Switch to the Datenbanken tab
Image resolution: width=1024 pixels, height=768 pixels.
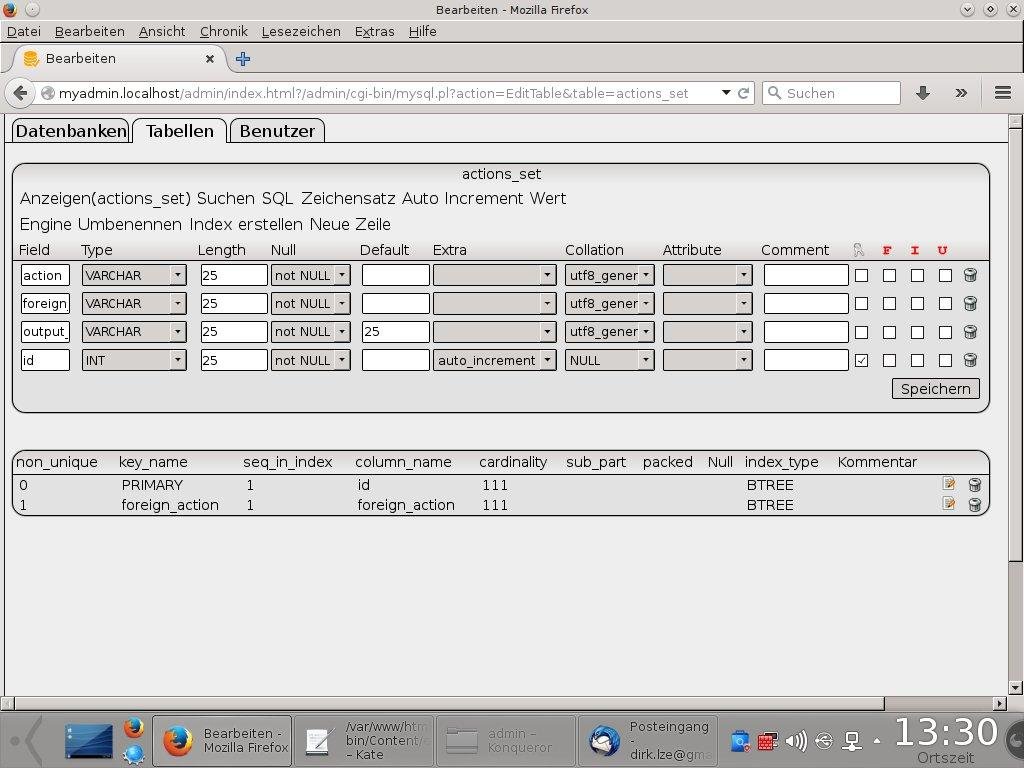tap(70, 130)
